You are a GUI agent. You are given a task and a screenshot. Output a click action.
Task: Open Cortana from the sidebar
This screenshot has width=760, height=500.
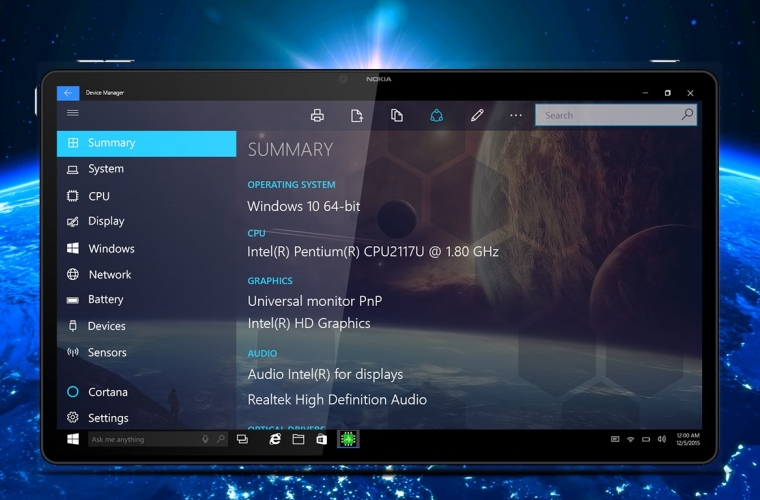tap(146, 392)
